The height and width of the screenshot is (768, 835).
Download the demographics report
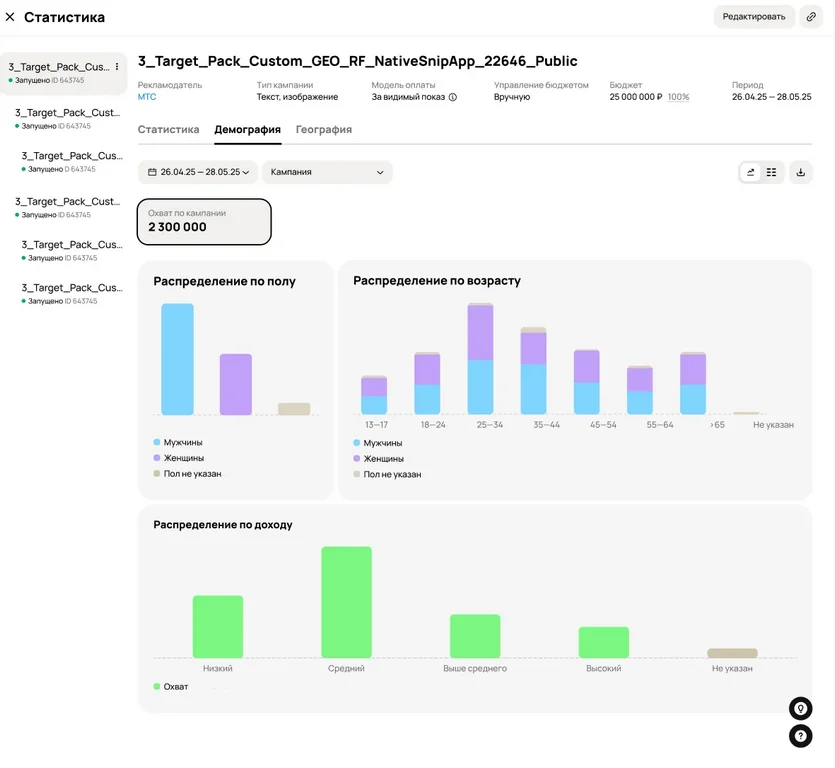(x=800, y=172)
